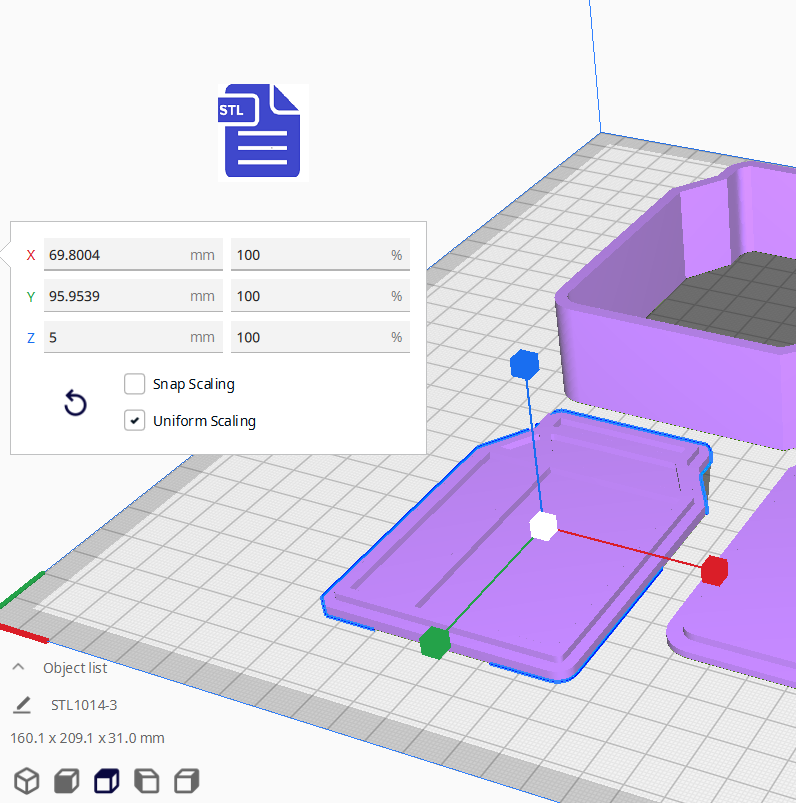Click the pencil icon beside STL1014-3
This screenshot has height=803, width=796.
(22, 705)
